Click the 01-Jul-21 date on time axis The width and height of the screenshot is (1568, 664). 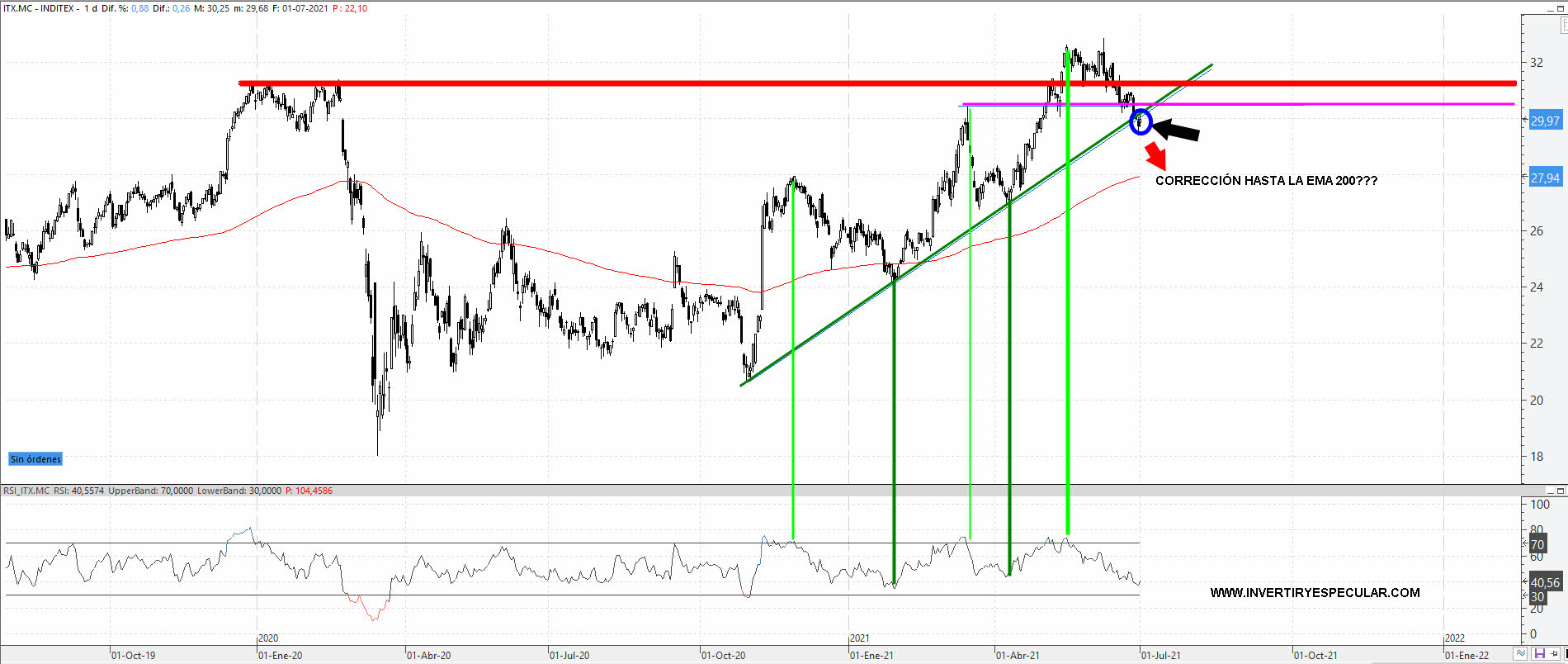[x=1161, y=656]
